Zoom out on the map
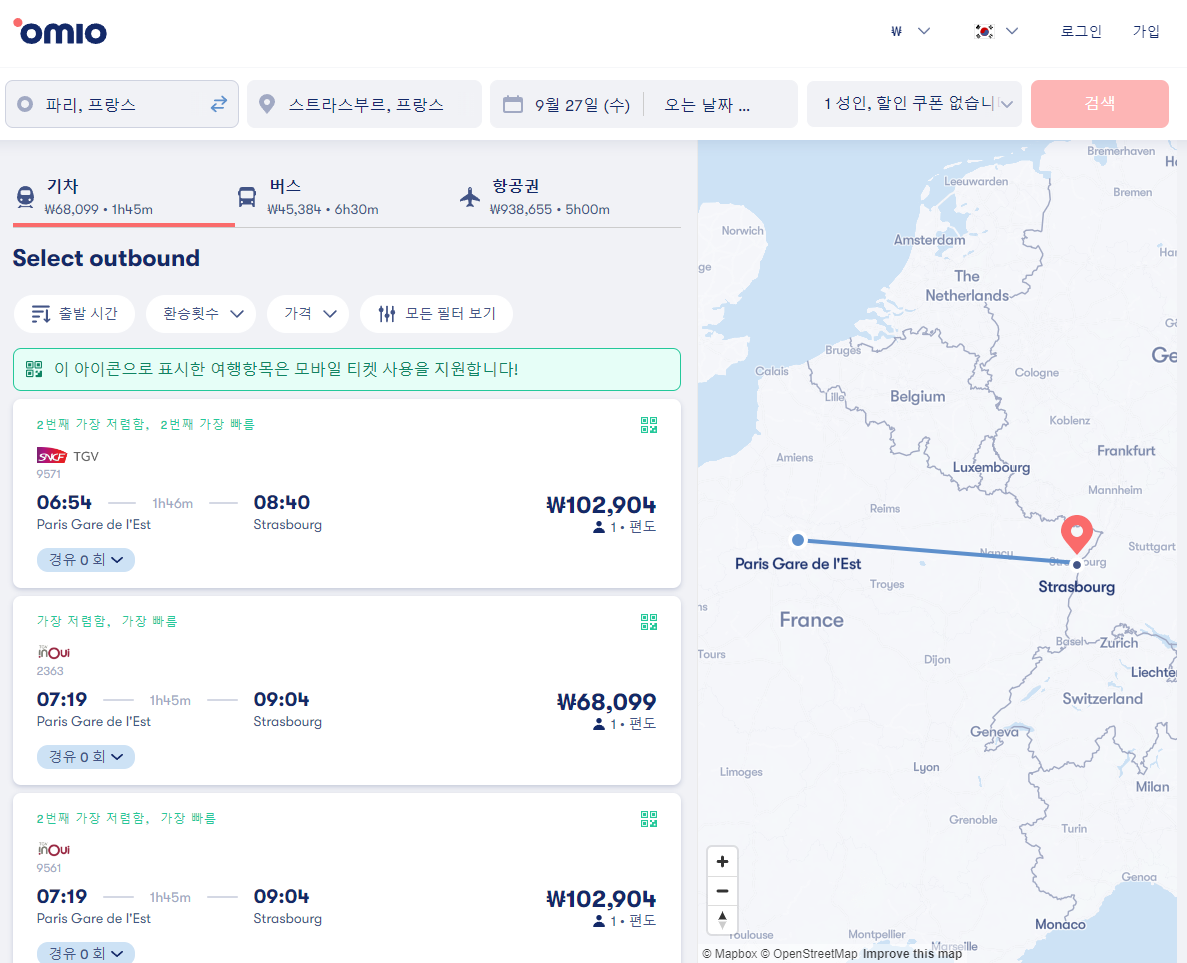 point(722,891)
